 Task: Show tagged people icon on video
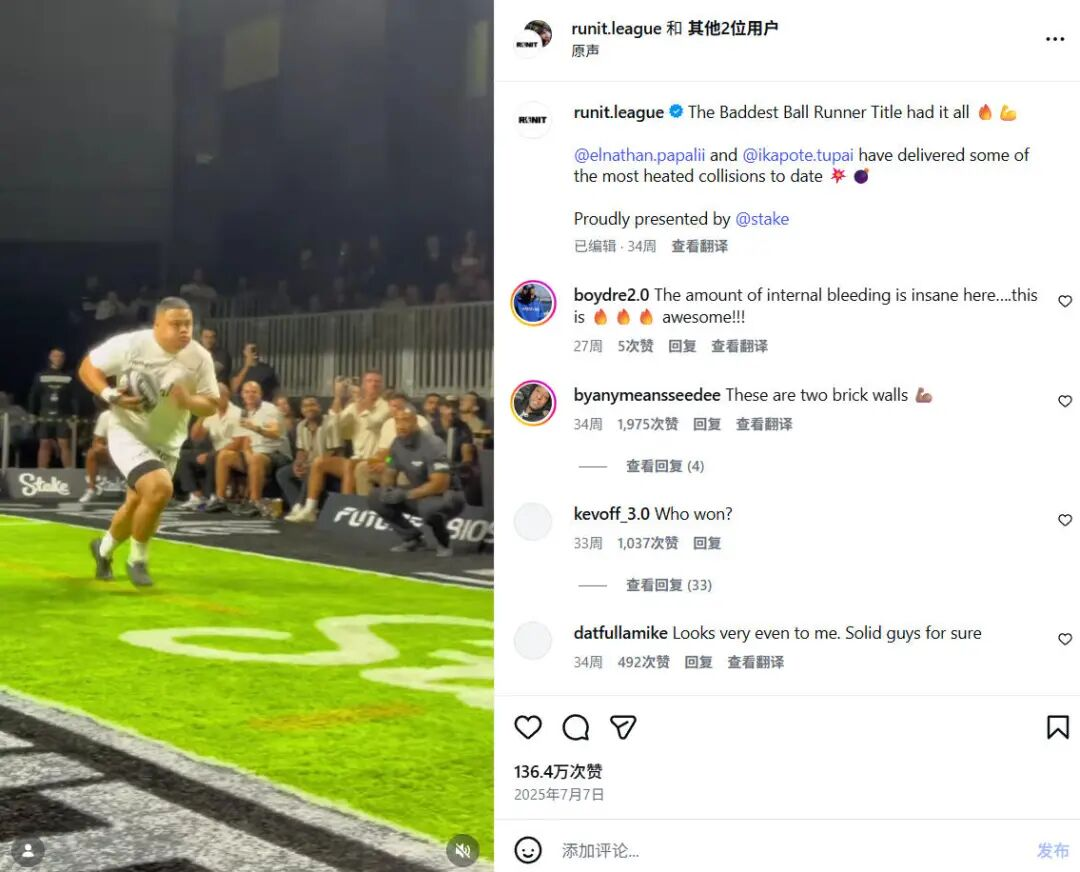pyautogui.click(x=27, y=850)
